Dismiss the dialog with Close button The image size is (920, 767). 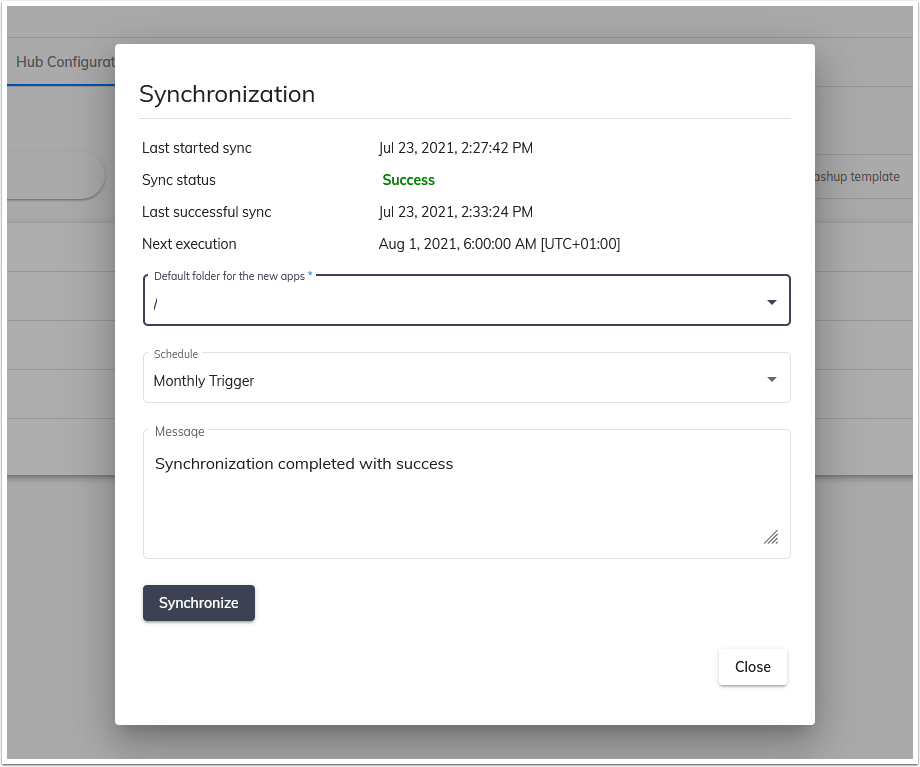coord(752,666)
